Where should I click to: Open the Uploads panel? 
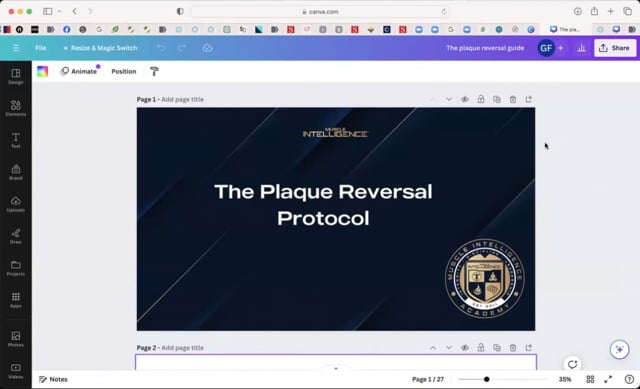click(x=16, y=204)
